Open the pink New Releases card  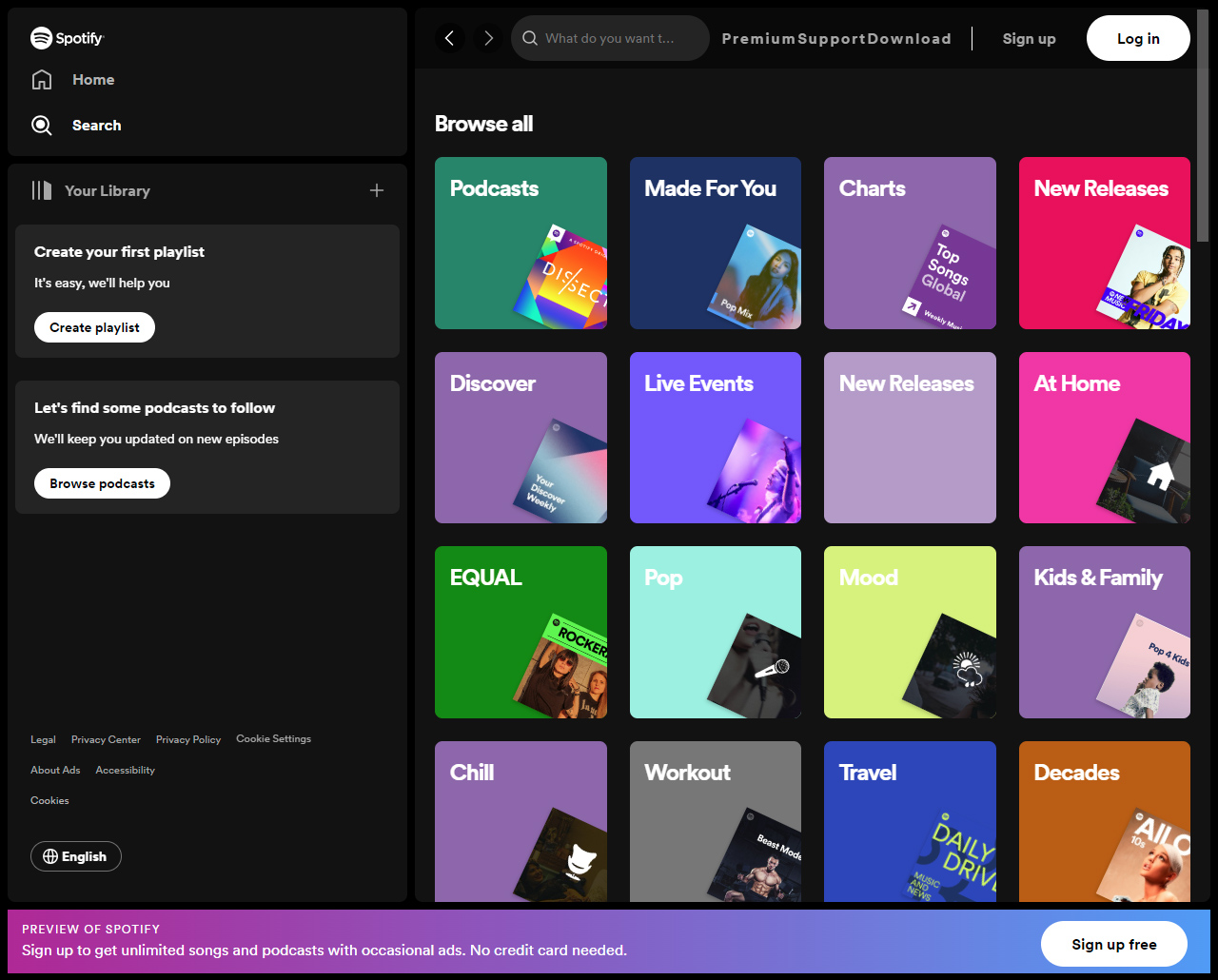pos(1105,244)
